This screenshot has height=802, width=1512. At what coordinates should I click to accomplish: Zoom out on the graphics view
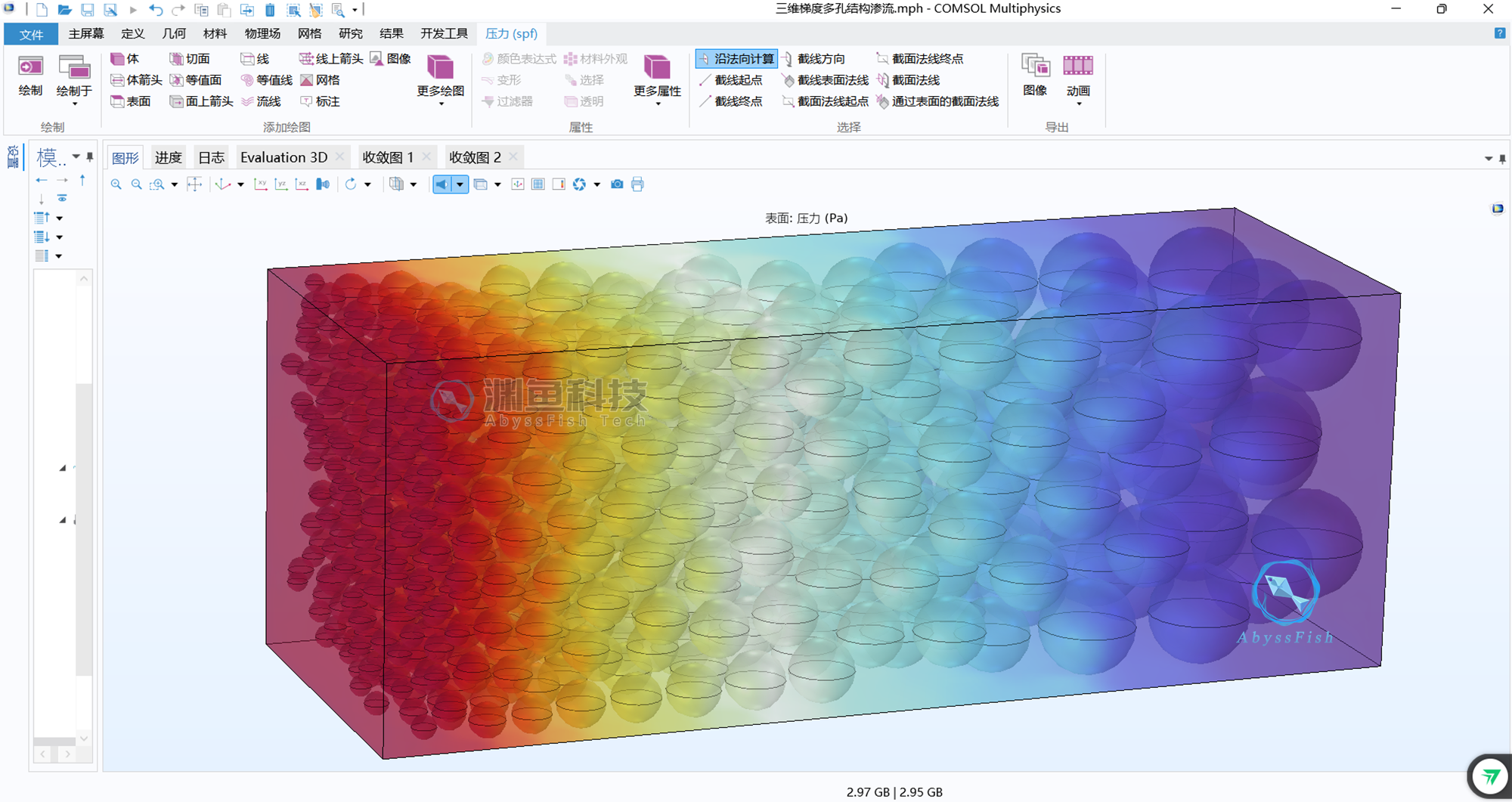(136, 184)
